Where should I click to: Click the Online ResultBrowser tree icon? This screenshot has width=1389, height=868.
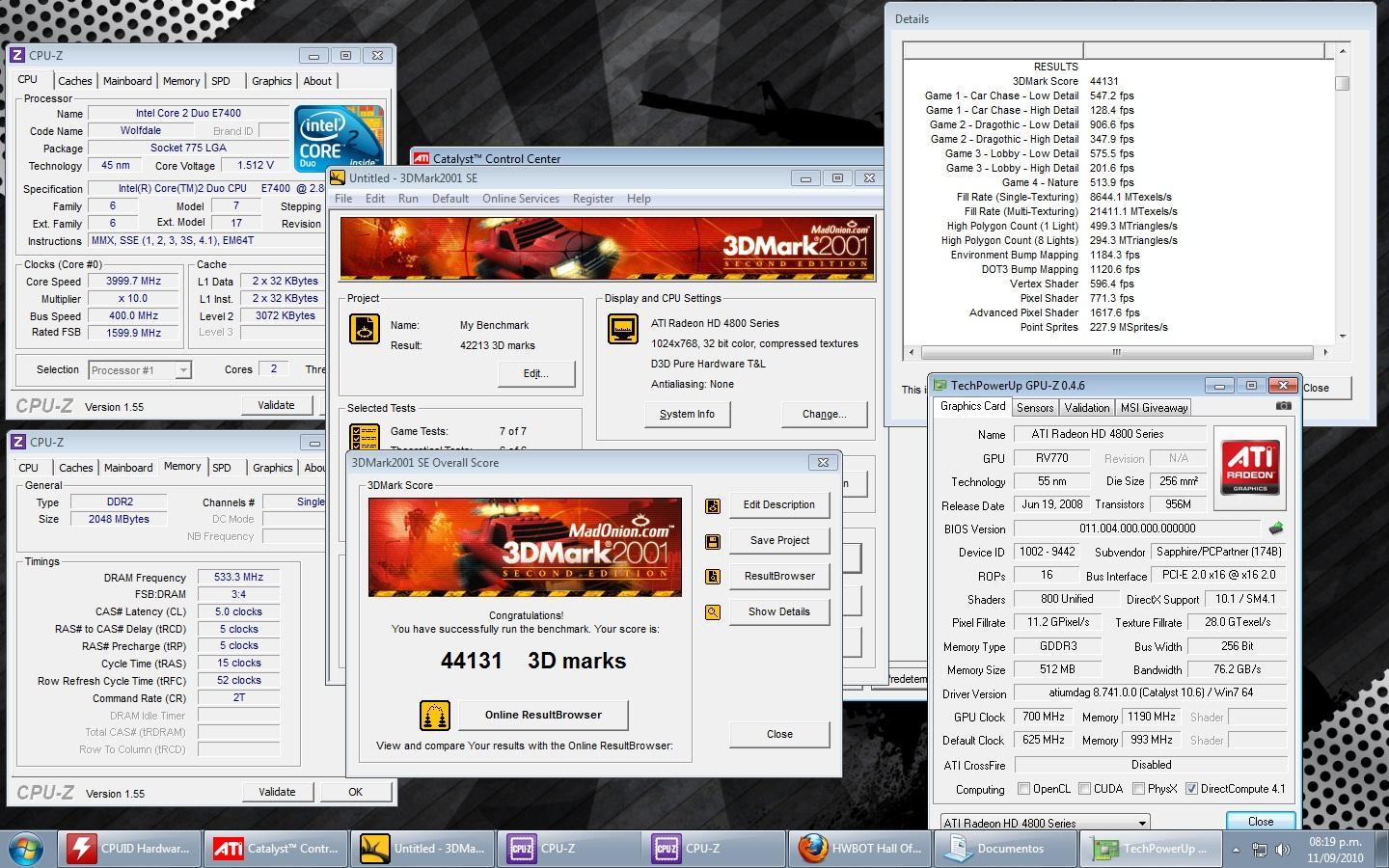435,715
